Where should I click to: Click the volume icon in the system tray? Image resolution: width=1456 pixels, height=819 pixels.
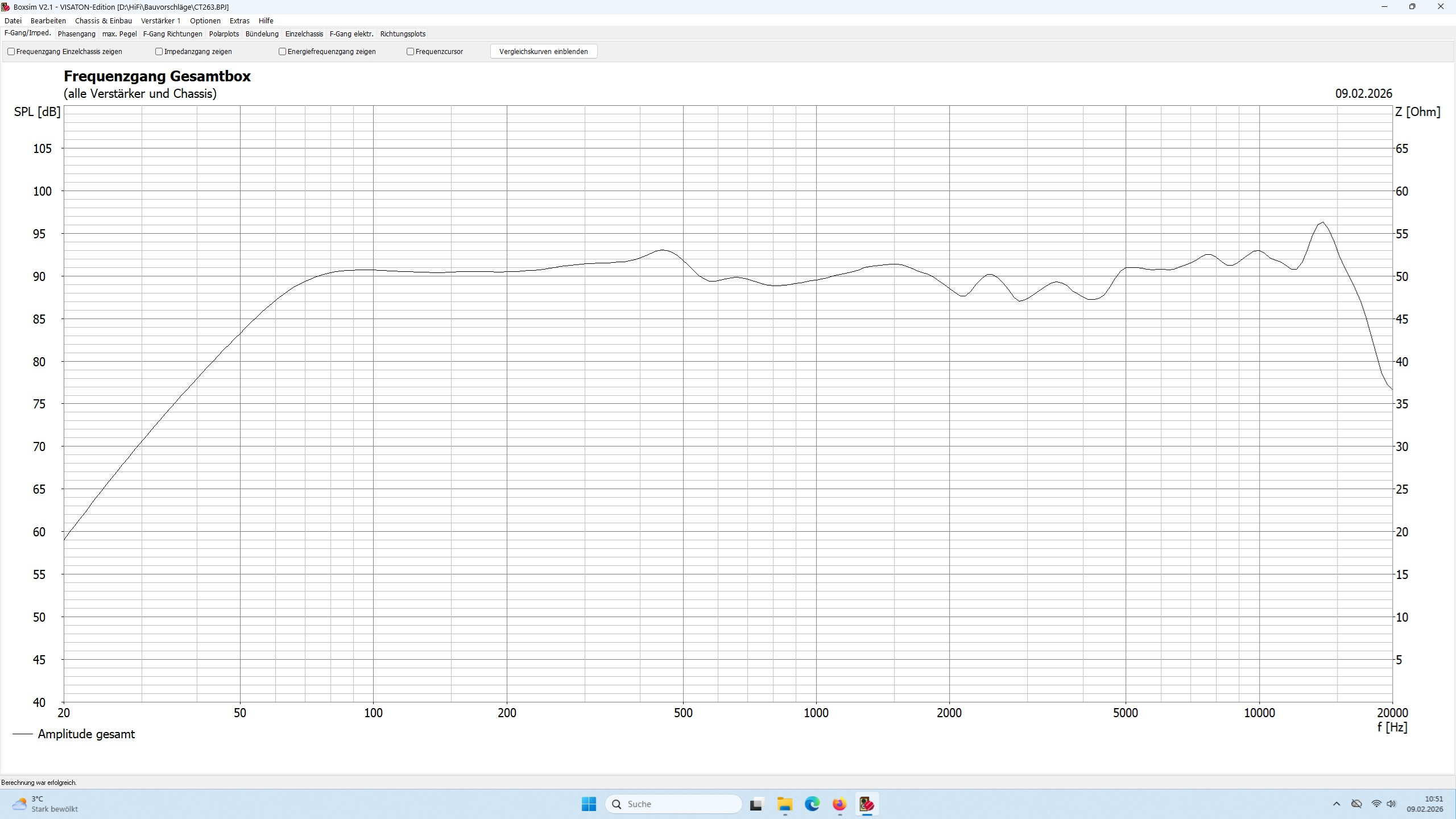point(1391,804)
